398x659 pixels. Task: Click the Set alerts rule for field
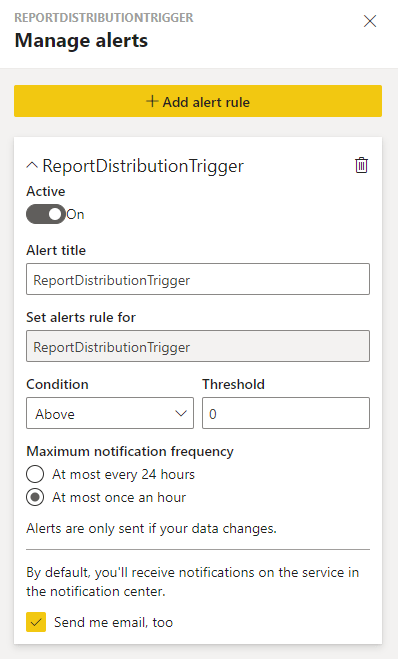(198, 346)
